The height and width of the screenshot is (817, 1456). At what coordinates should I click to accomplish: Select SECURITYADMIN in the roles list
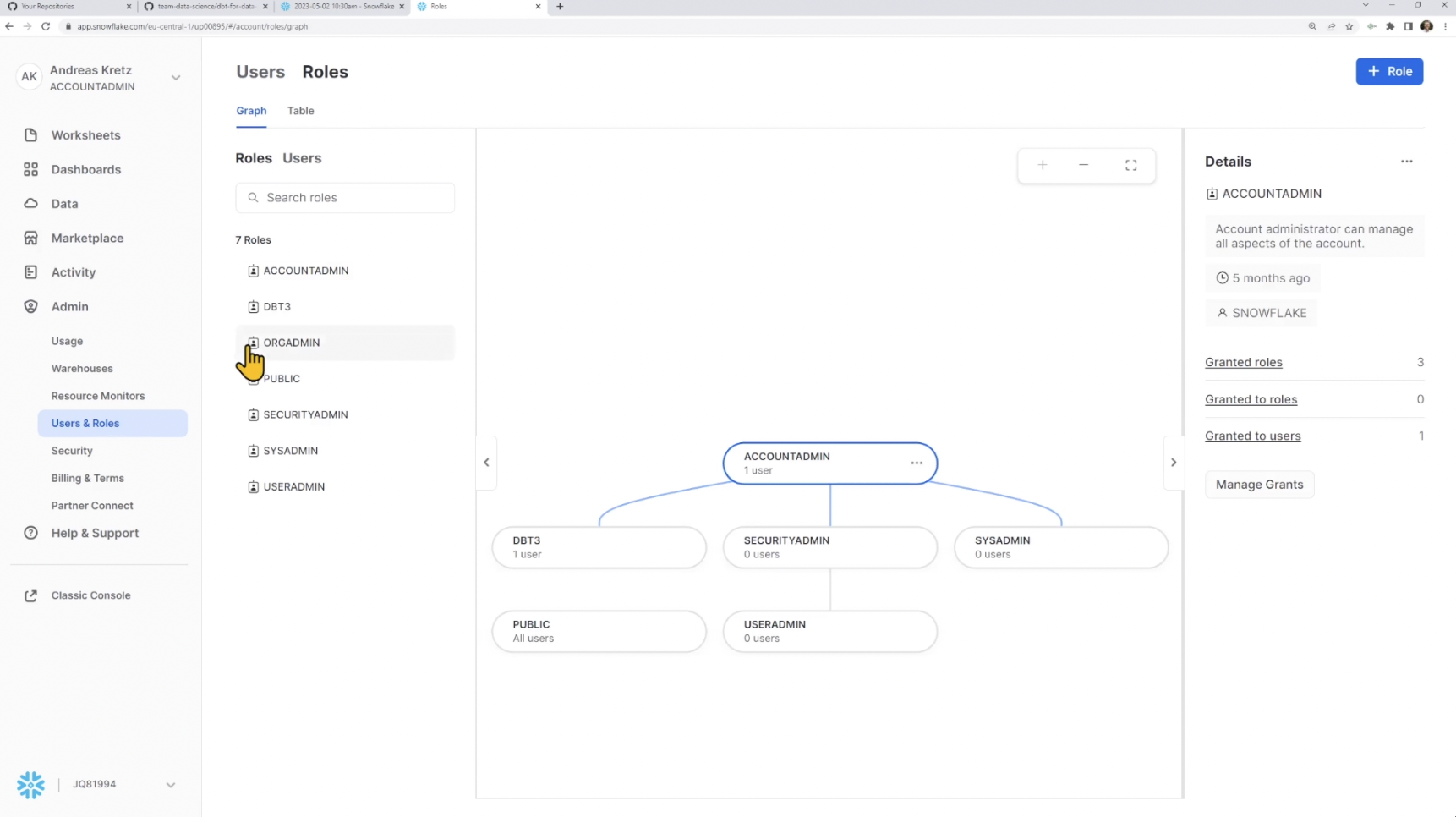pyautogui.click(x=345, y=414)
